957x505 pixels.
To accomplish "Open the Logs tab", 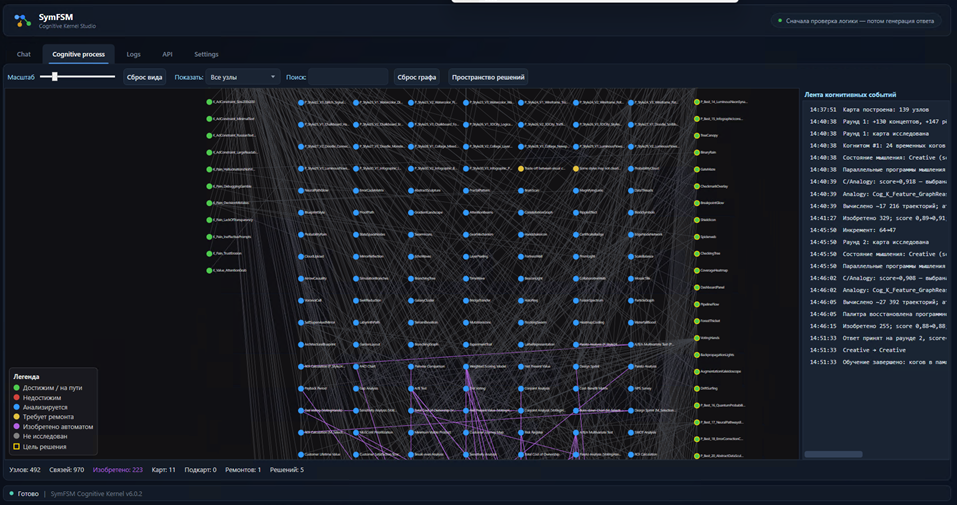I will [134, 54].
